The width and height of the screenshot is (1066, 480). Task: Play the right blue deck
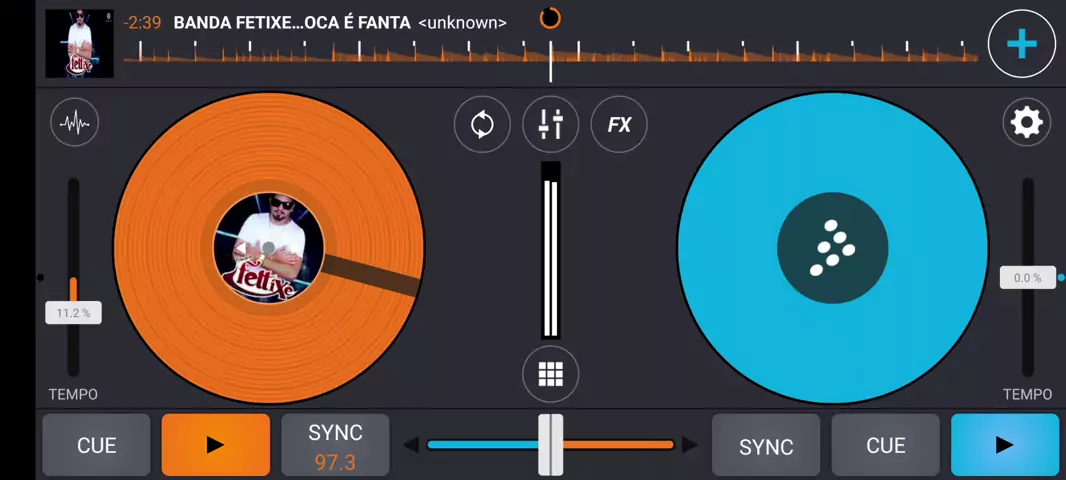pos(1004,445)
